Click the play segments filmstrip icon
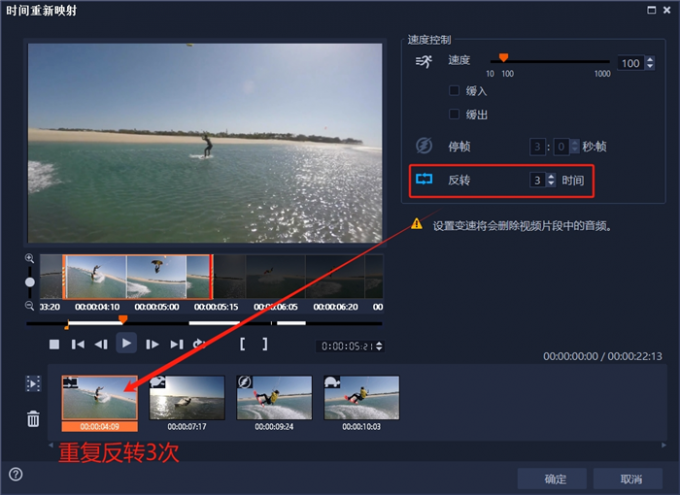The width and height of the screenshot is (680, 495). pos(33,384)
